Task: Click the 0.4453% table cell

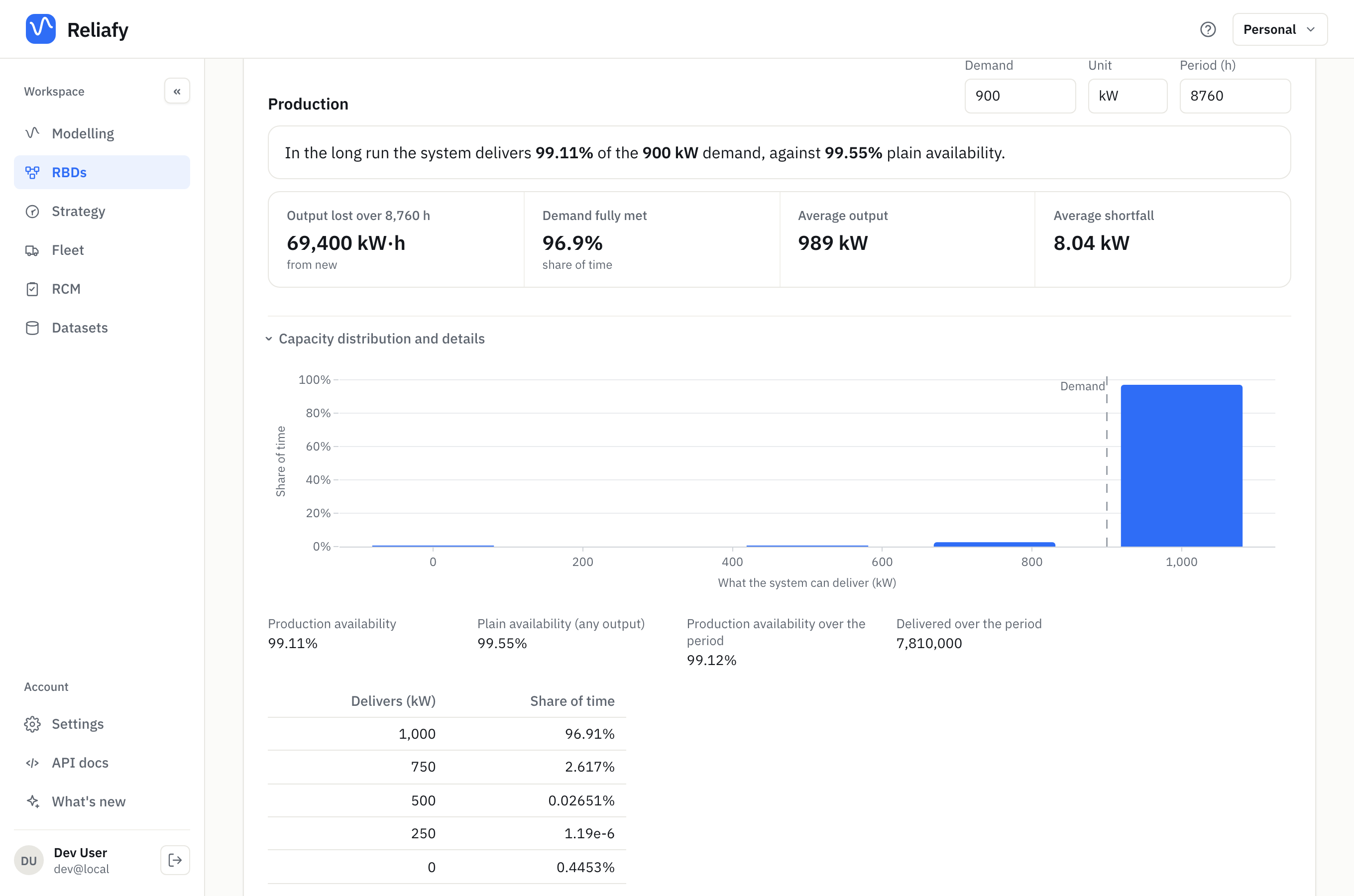Action: tap(585, 868)
